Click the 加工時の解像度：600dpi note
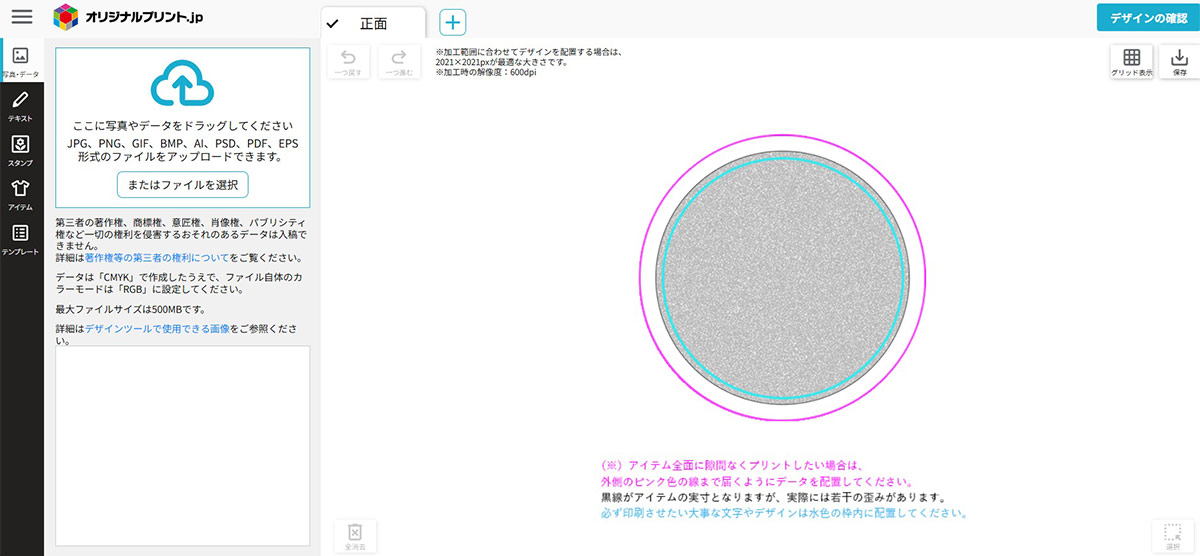This screenshot has width=1200, height=556. pyautogui.click(x=486, y=73)
